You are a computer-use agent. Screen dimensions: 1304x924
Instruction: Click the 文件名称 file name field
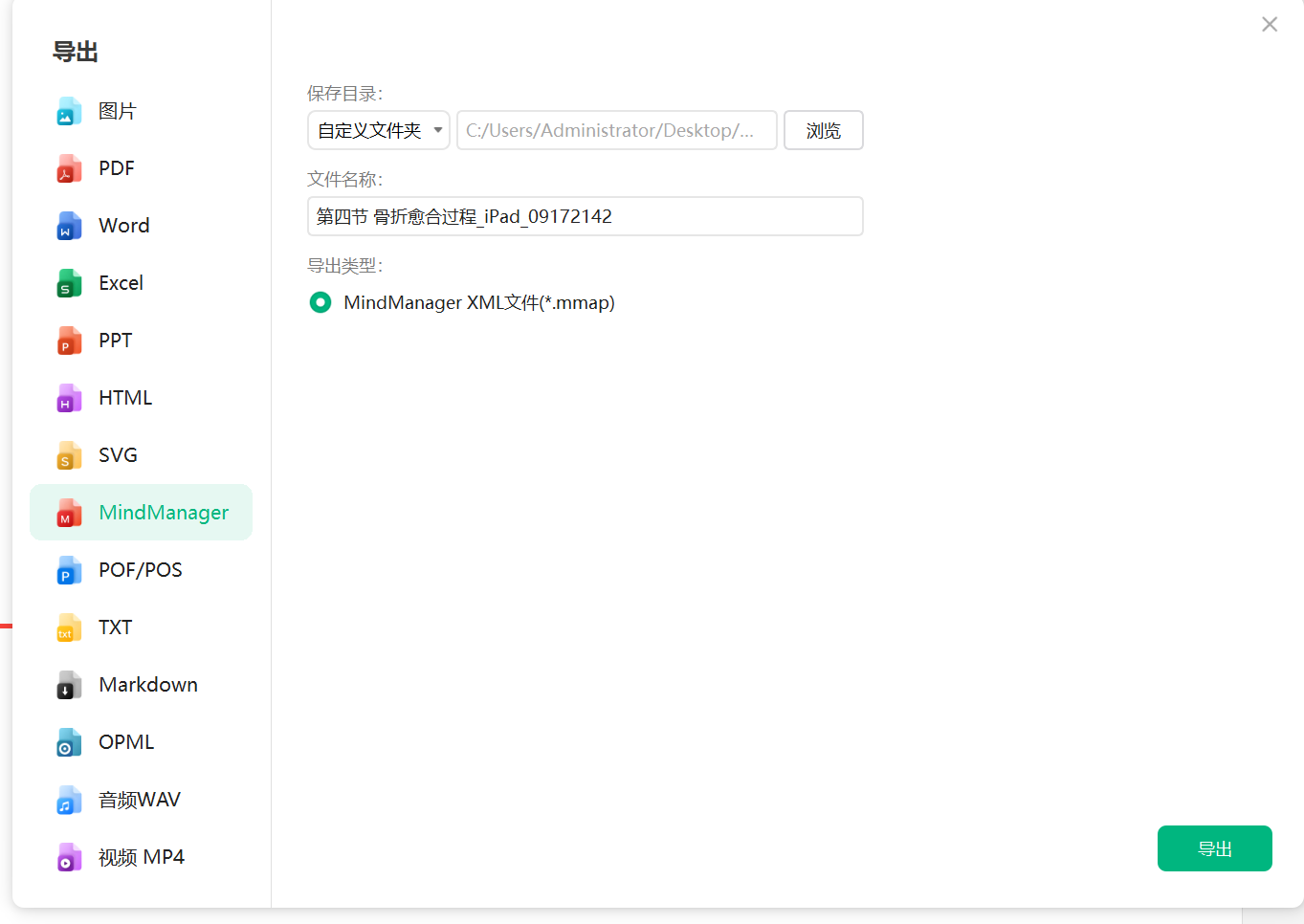pos(585,216)
